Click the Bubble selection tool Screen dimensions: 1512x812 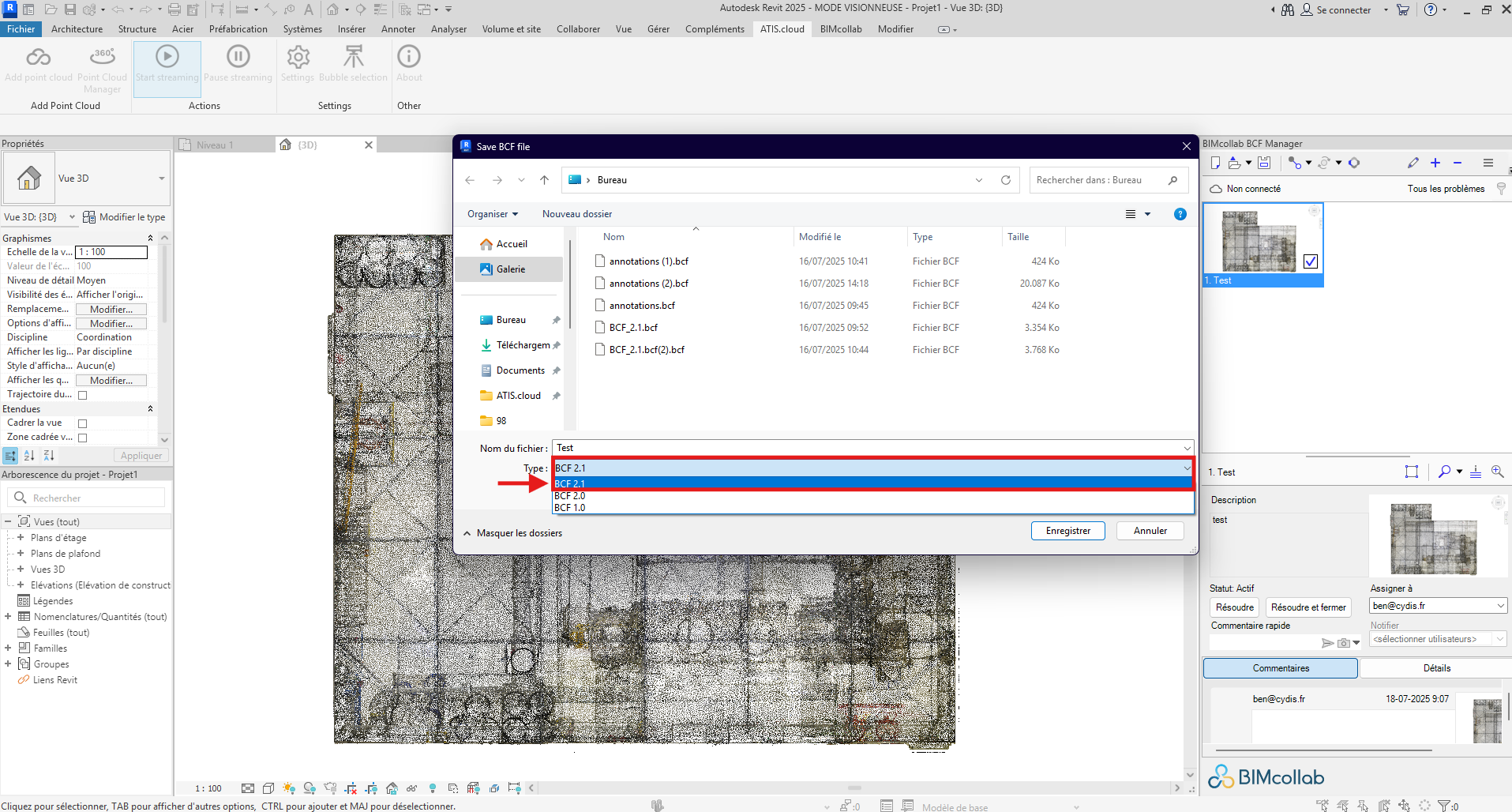pos(353,57)
